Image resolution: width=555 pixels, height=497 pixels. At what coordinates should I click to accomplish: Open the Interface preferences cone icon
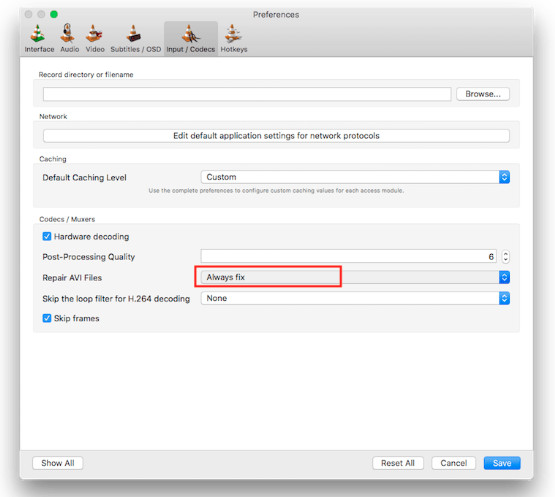pos(38,33)
